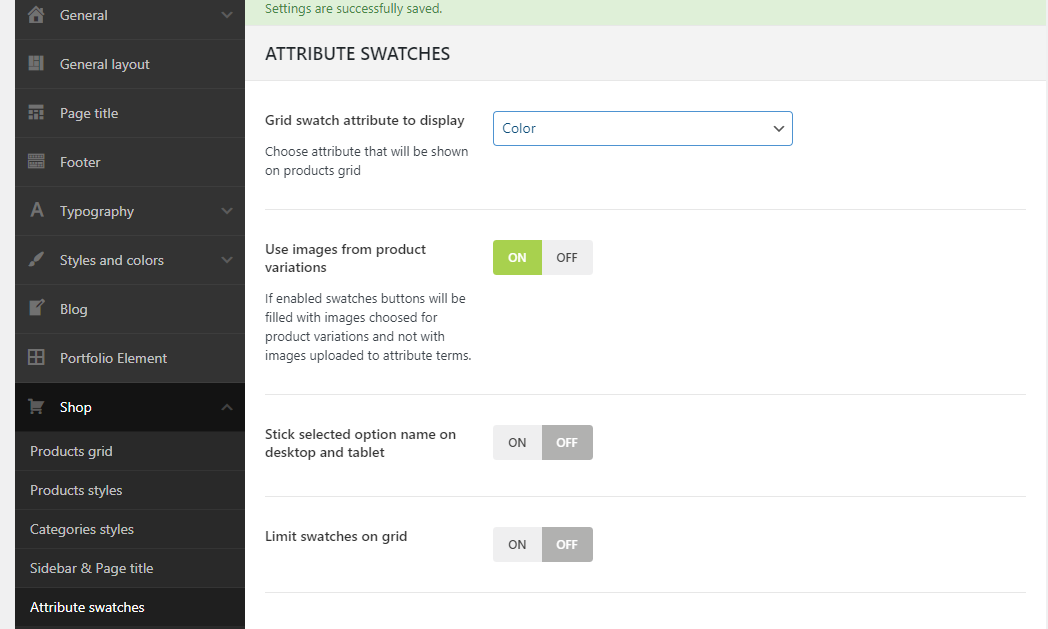Turn off Use images from product variations
The image size is (1048, 629).
point(567,258)
